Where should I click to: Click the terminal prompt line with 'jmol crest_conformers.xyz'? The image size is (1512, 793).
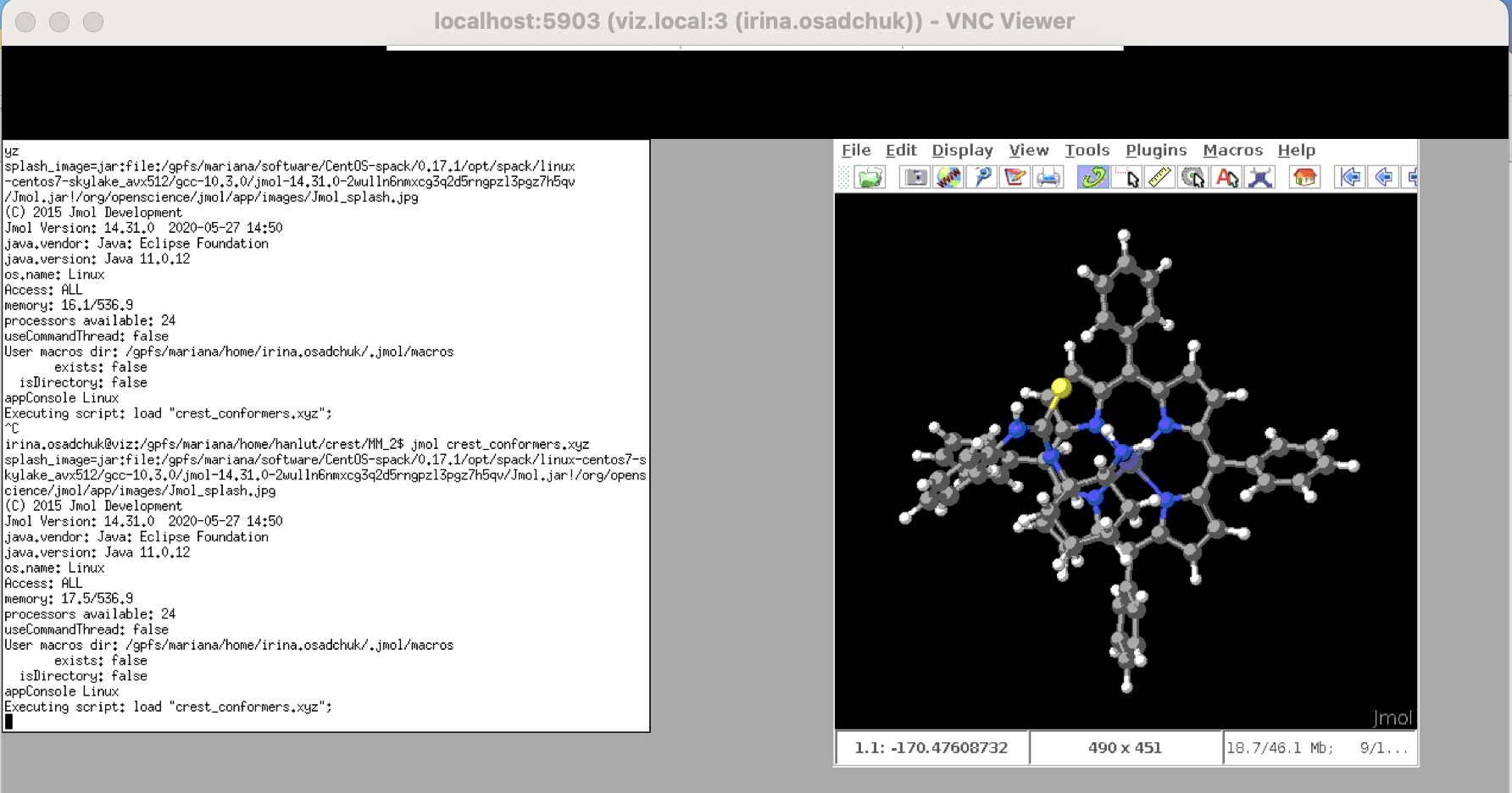pos(297,444)
